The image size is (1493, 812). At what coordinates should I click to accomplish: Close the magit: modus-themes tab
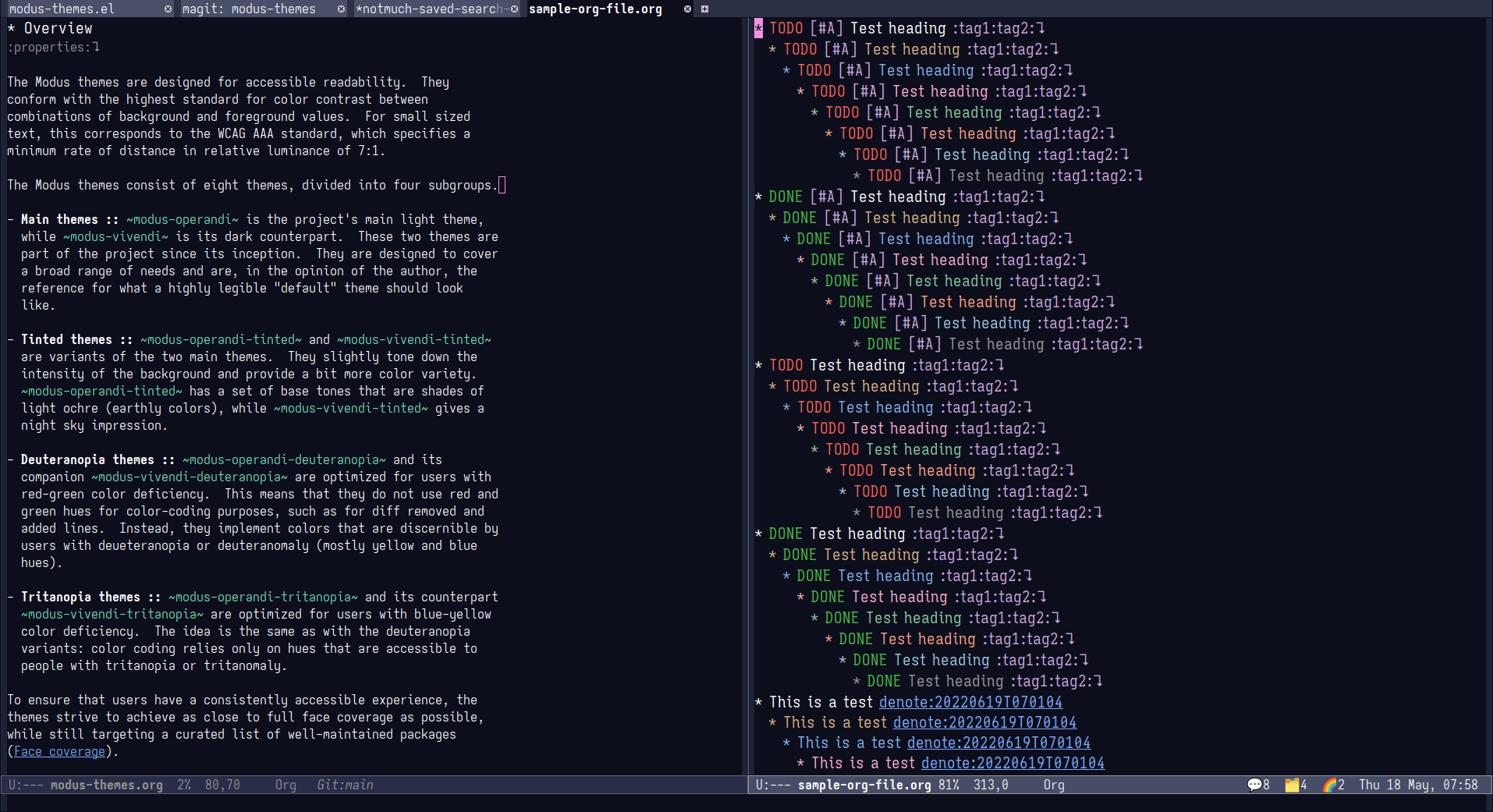(x=341, y=9)
